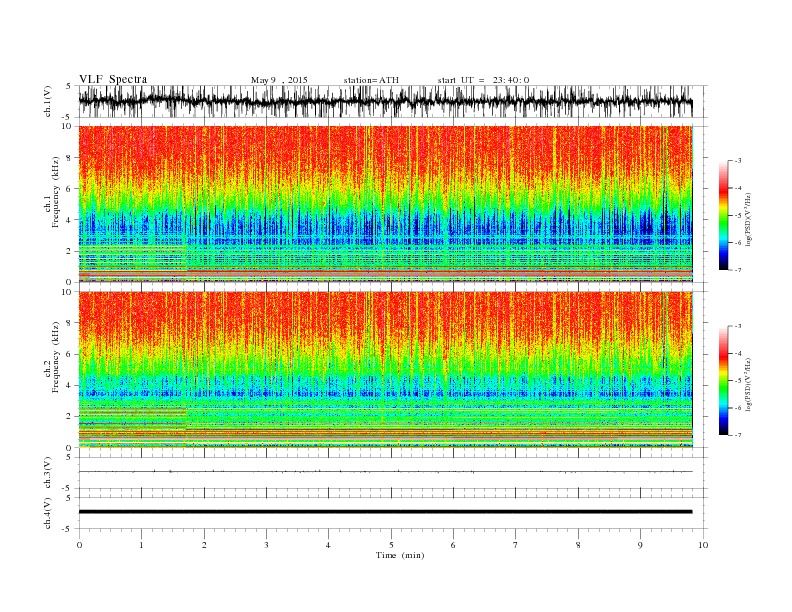
Task: Click the ch.1 waveform trace panel
Action: 392,101
